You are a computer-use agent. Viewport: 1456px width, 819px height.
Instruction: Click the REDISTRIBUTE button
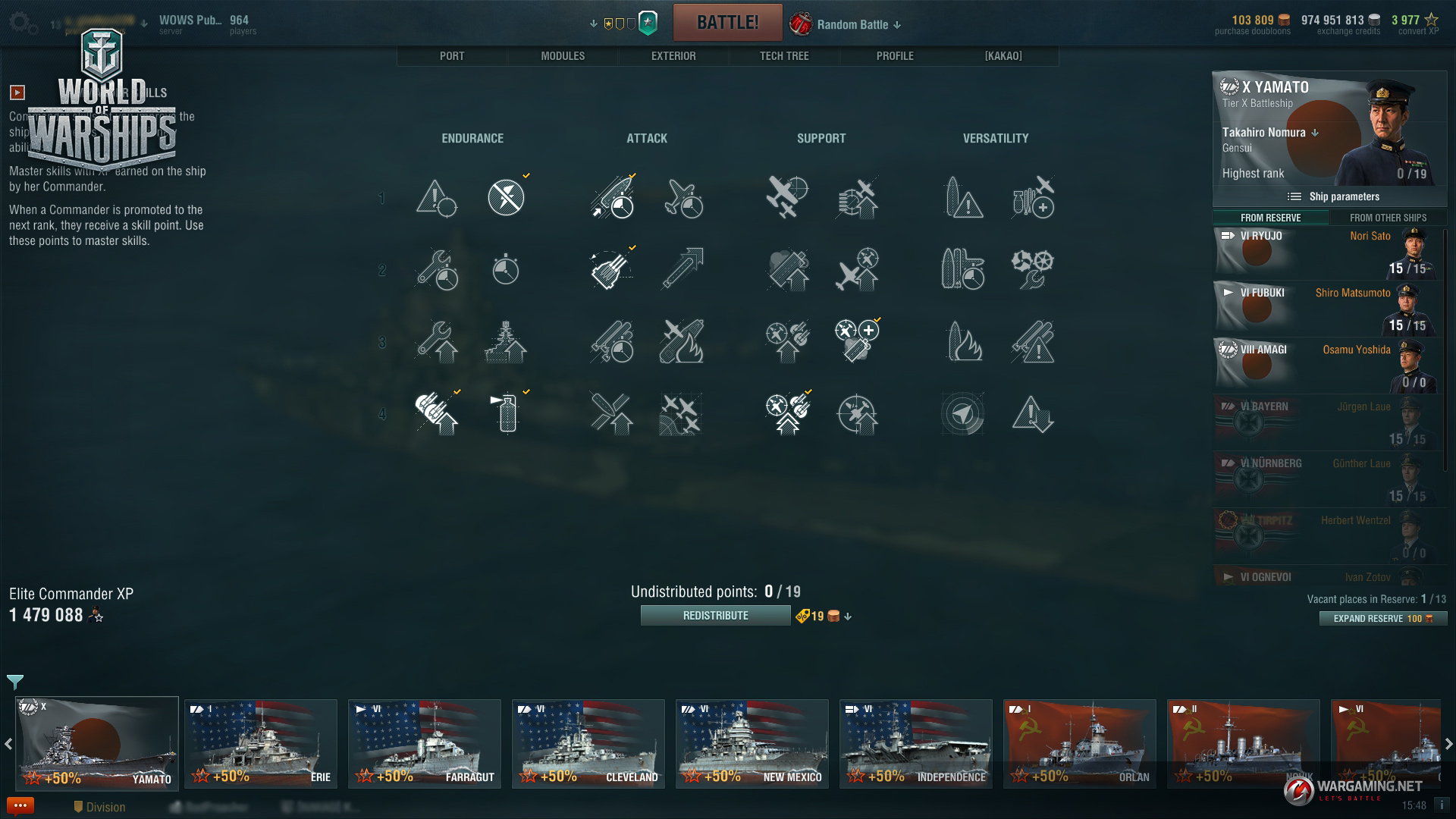click(x=715, y=616)
